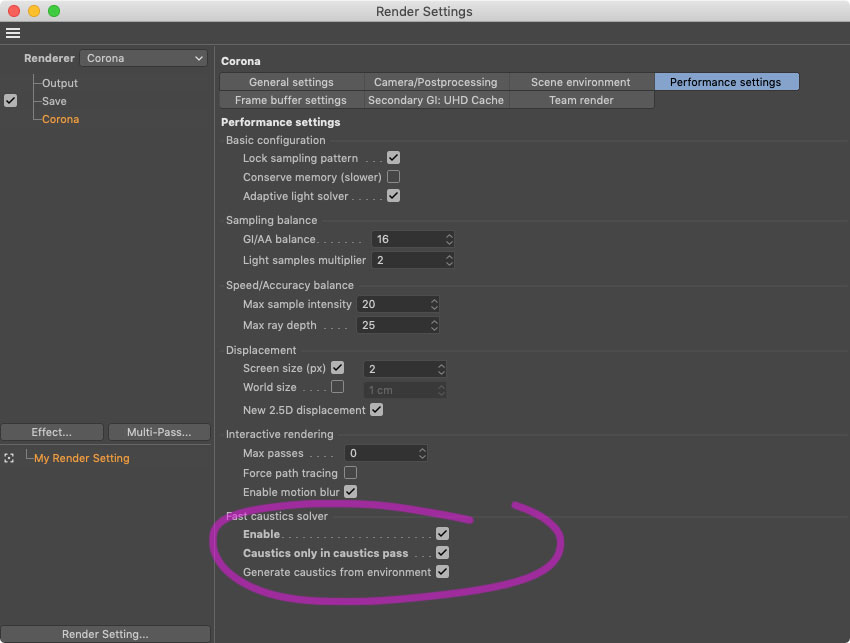Open the Renderer dropdown

(x=143, y=58)
